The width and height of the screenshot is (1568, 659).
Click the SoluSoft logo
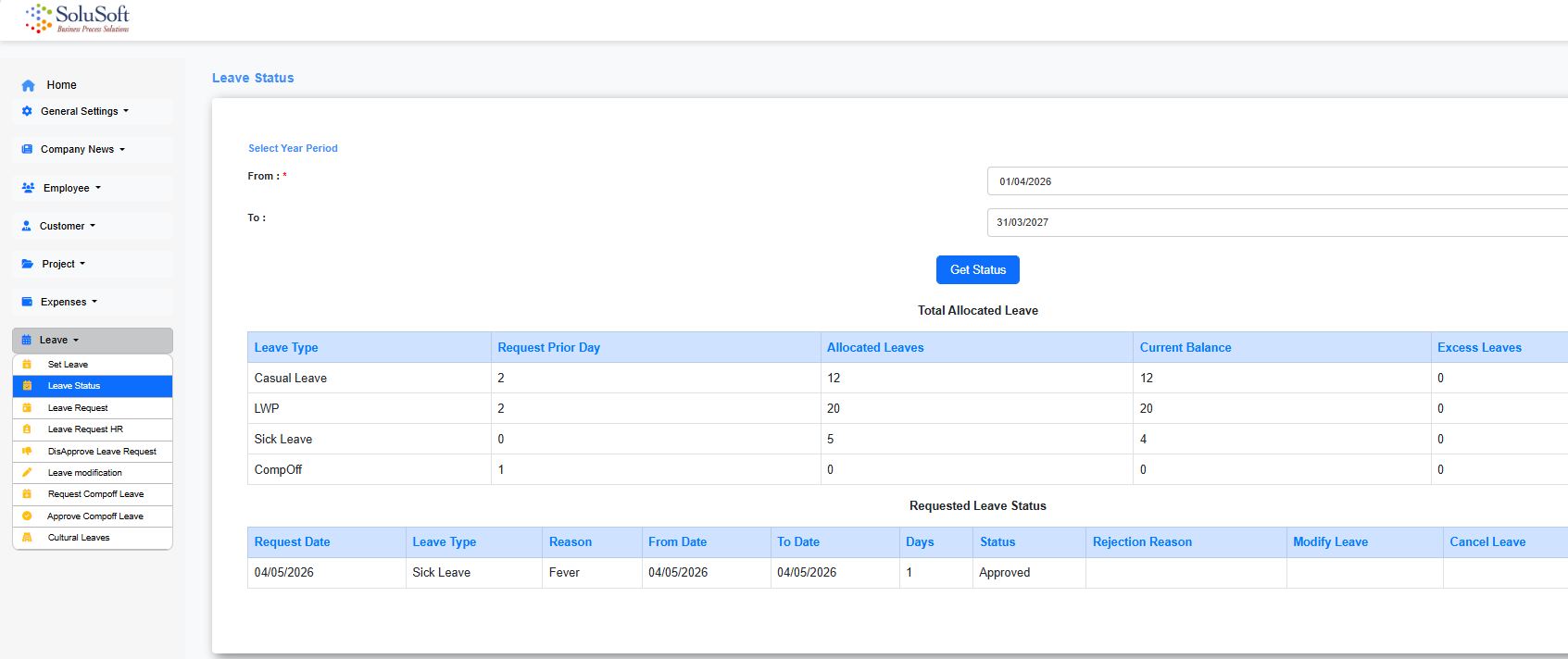(x=78, y=19)
